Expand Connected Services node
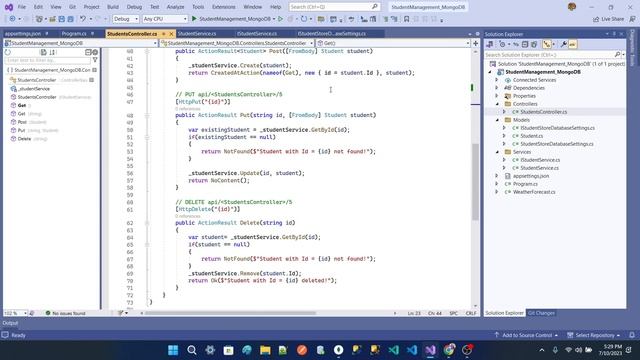The width and height of the screenshot is (640, 360). pyautogui.click(x=497, y=80)
